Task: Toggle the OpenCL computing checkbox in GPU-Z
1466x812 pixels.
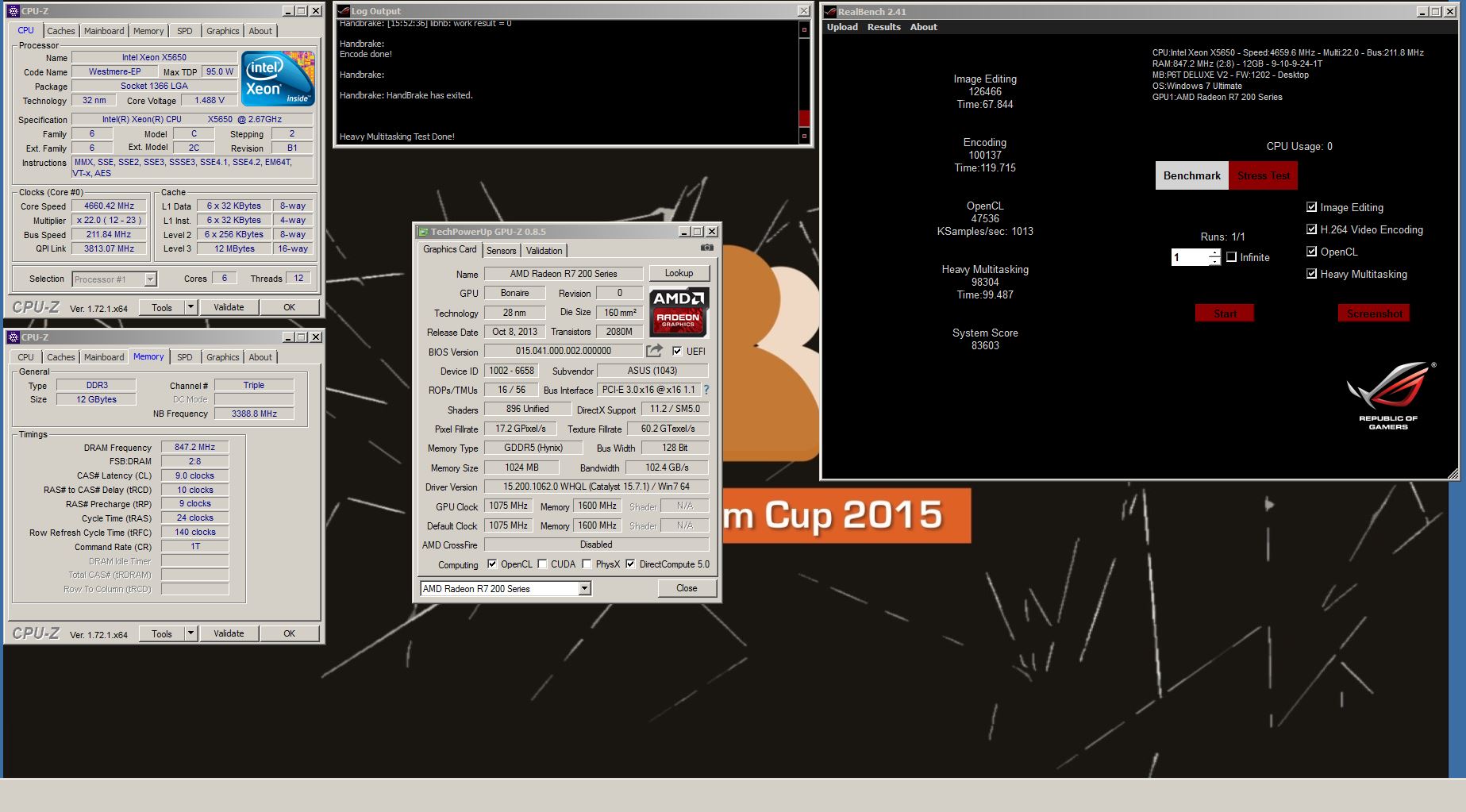Action: pos(492,564)
